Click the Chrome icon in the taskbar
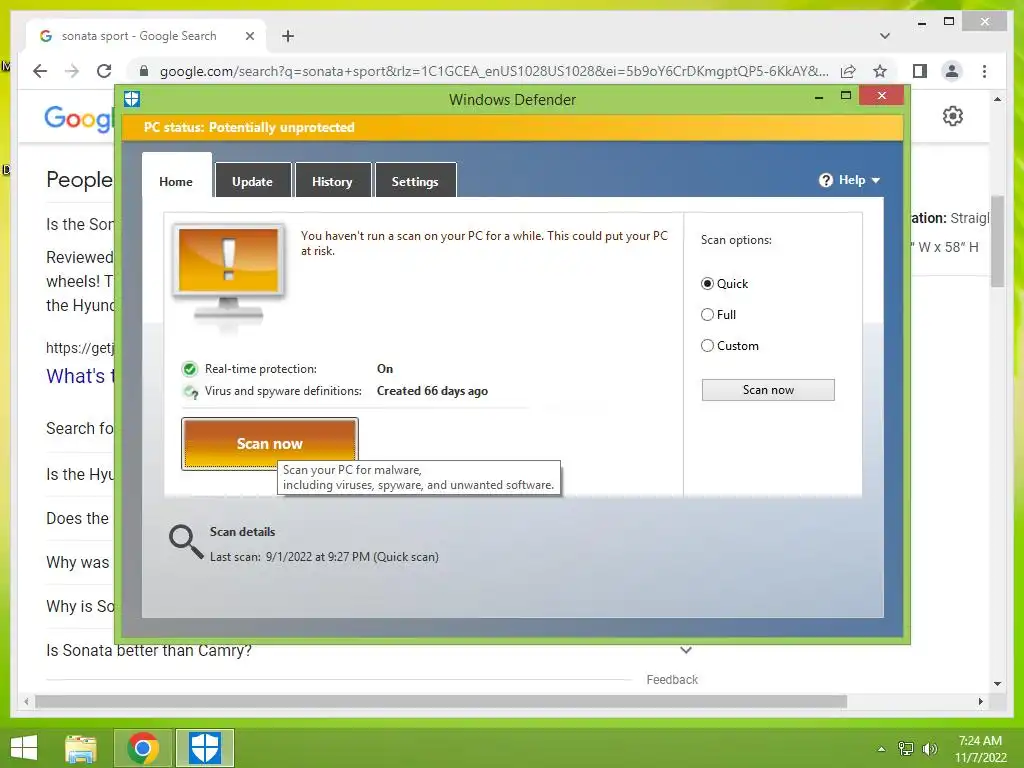 pos(143,748)
